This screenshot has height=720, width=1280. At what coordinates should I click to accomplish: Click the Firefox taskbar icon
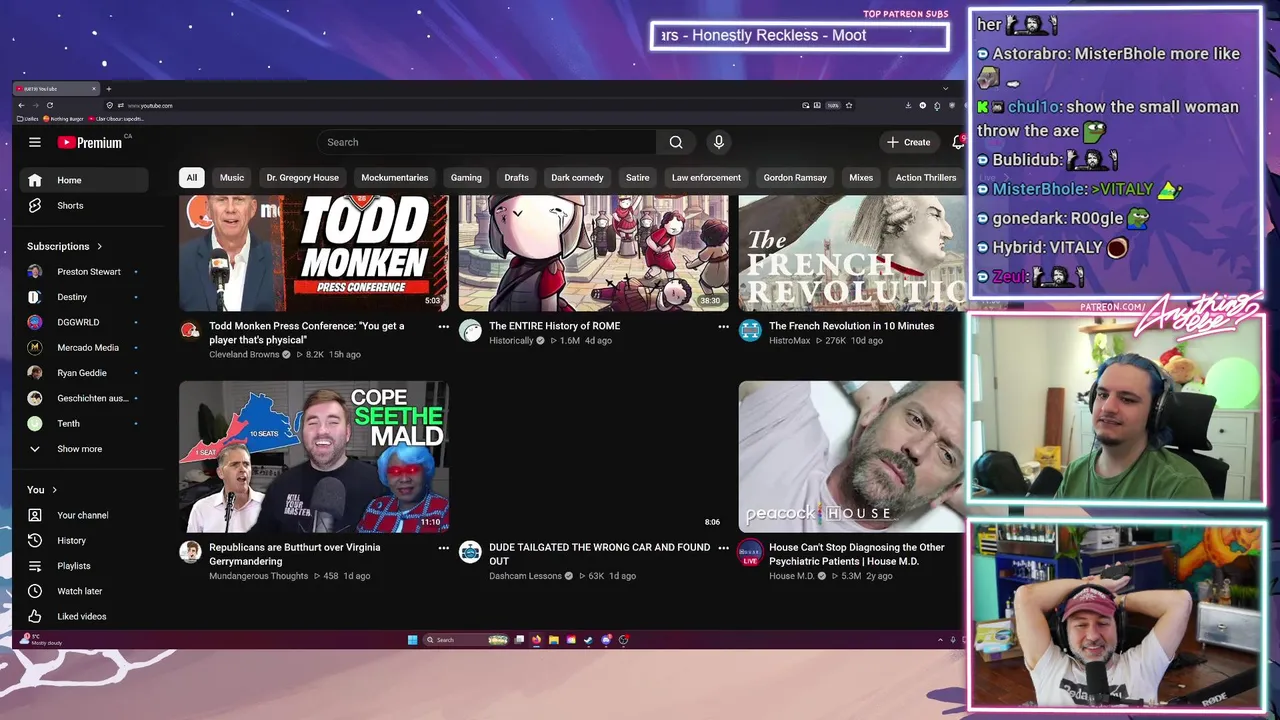click(x=536, y=640)
